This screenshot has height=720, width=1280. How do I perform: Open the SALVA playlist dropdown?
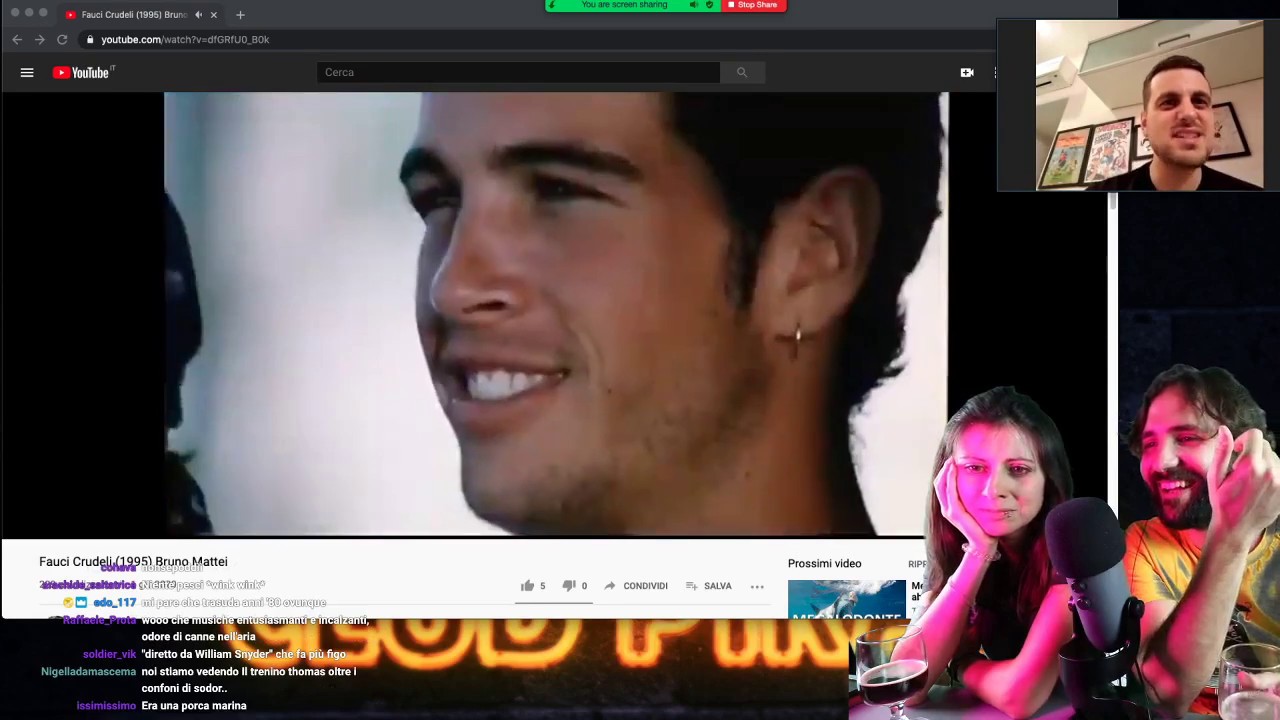pyautogui.click(x=709, y=586)
